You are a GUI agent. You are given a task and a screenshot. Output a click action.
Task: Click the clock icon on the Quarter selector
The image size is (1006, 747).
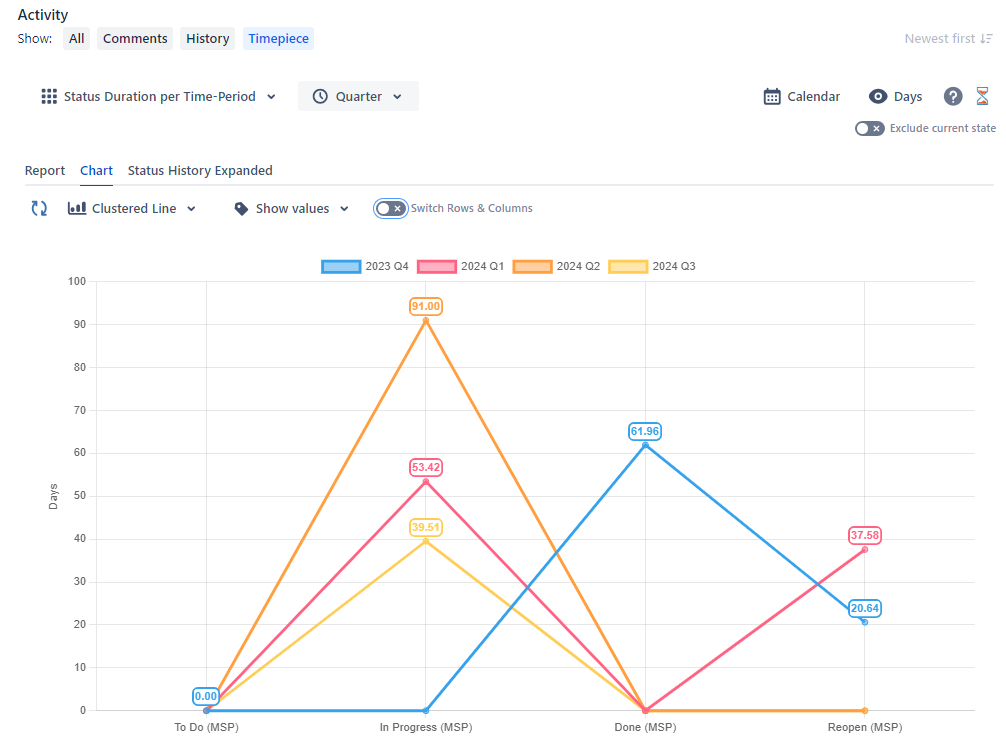pos(318,96)
